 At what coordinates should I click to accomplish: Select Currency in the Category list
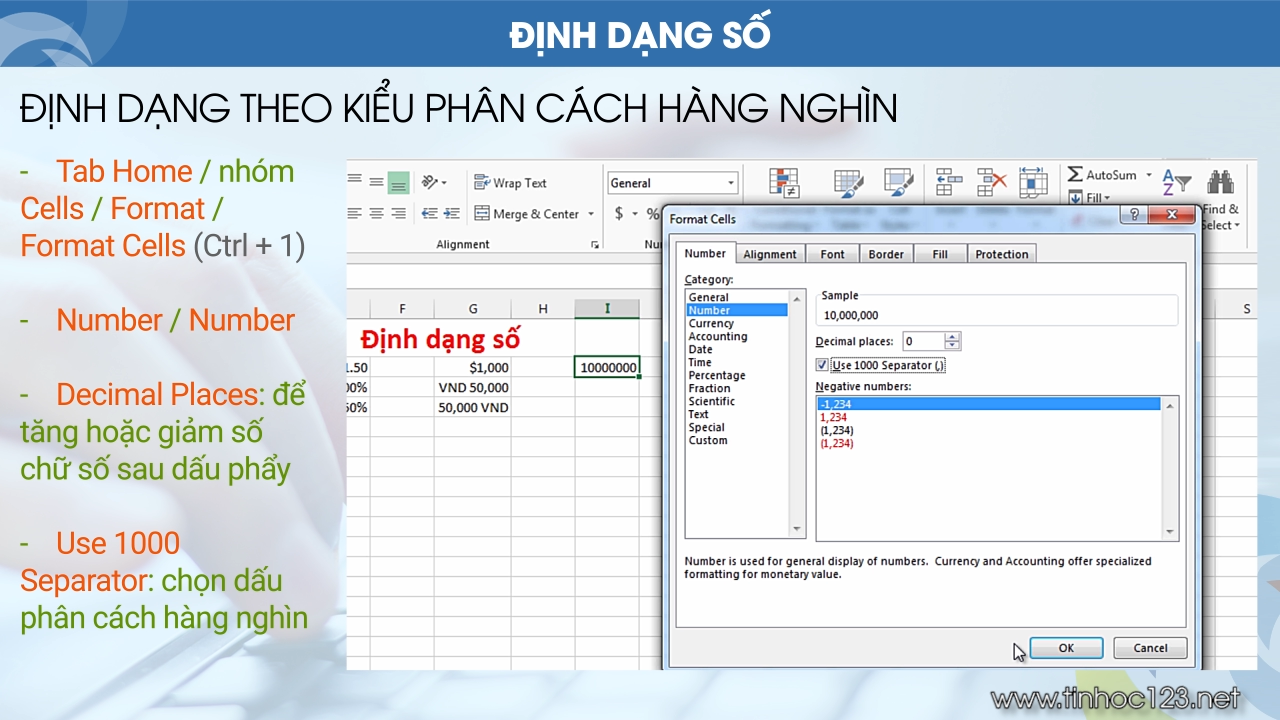tap(711, 323)
